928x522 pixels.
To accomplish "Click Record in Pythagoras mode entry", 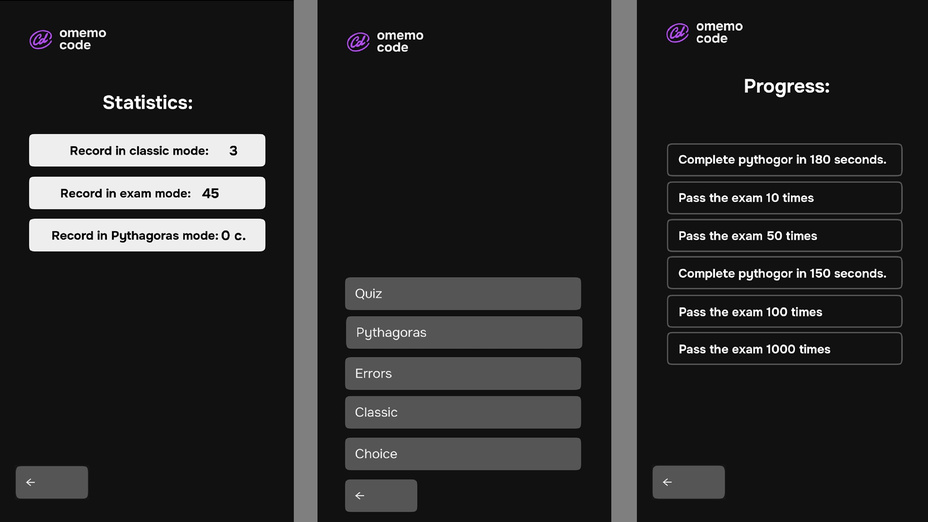I will pyautogui.click(x=147, y=236).
